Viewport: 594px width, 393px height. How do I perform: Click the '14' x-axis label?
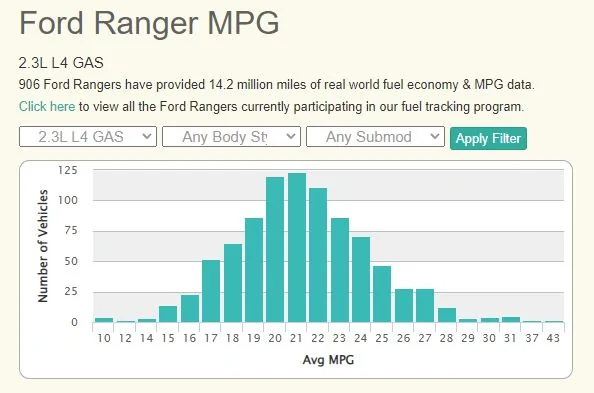147,338
